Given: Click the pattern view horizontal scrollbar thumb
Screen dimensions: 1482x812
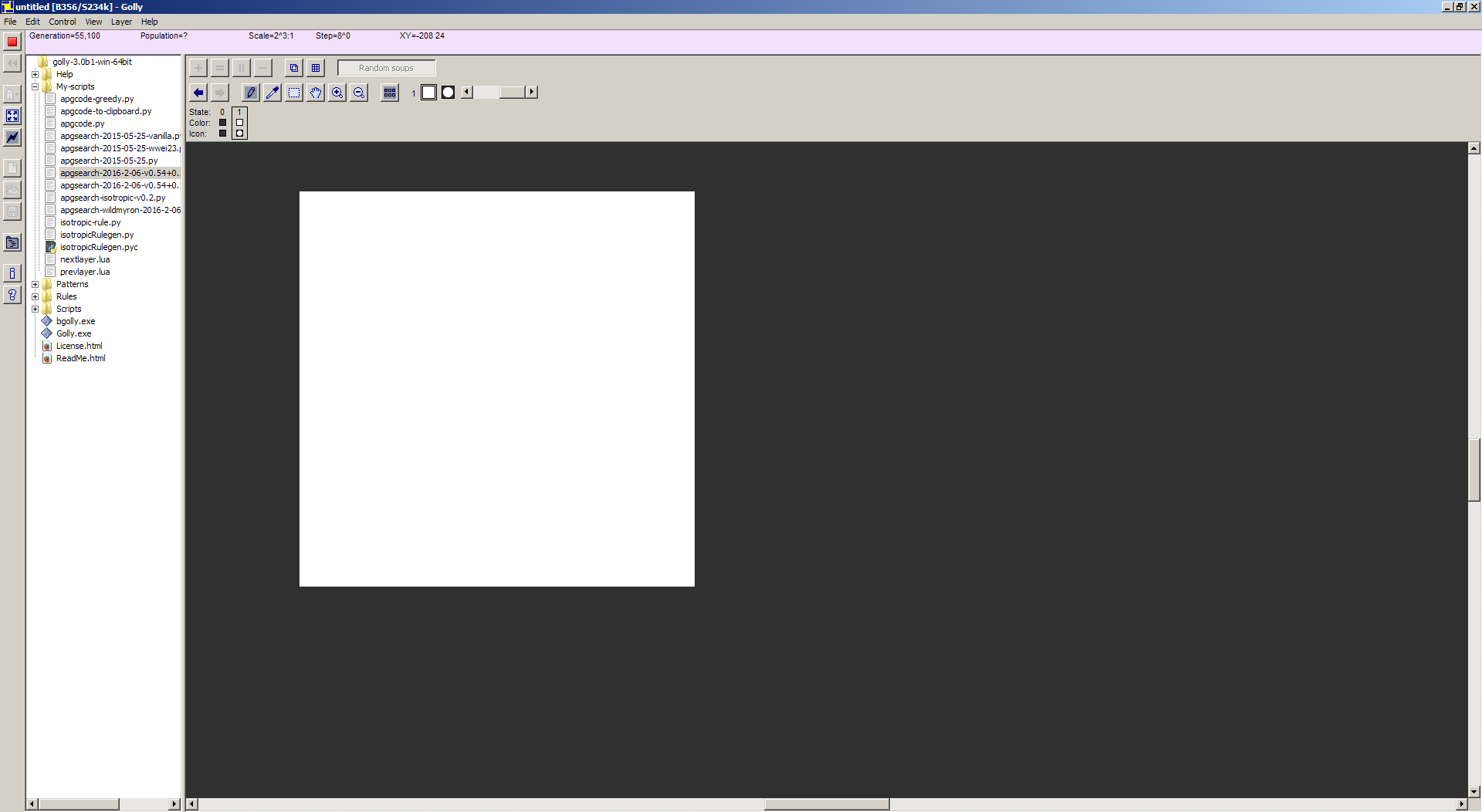Looking at the screenshot, I should 827,804.
